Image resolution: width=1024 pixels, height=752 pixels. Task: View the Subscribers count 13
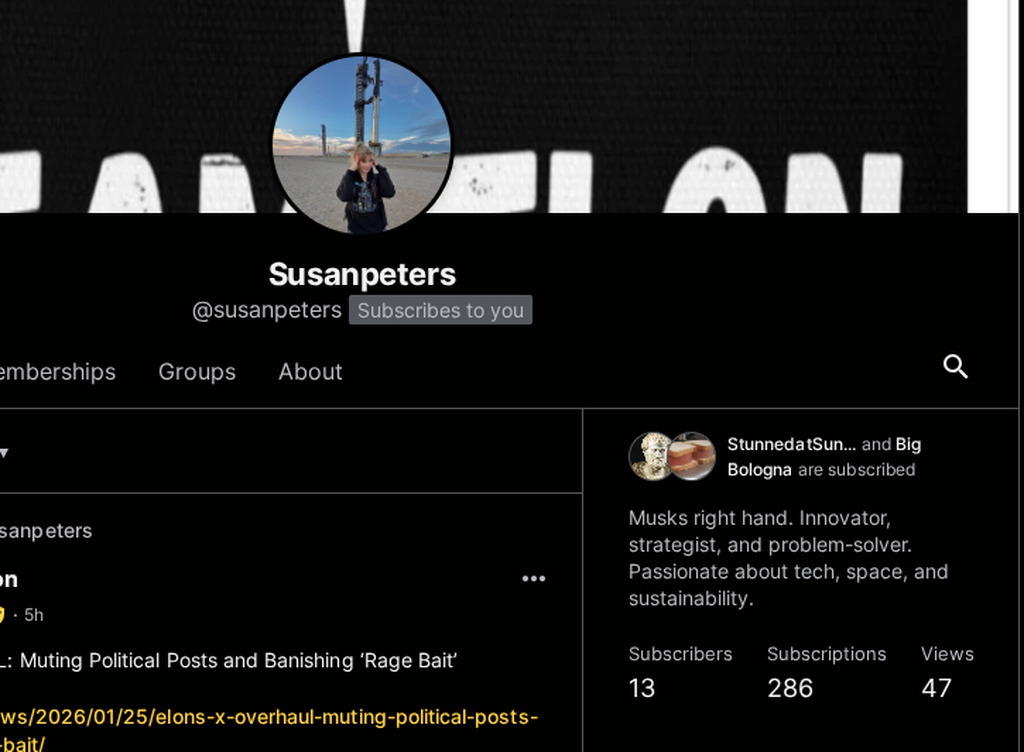(x=641, y=688)
